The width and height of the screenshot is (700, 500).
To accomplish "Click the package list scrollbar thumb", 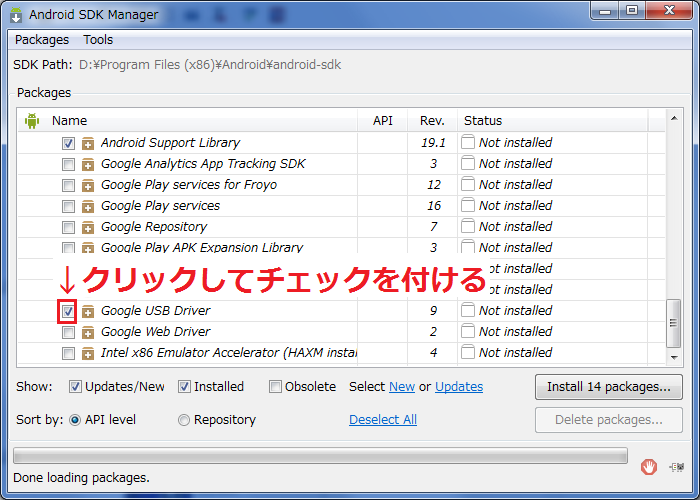I will (x=674, y=323).
